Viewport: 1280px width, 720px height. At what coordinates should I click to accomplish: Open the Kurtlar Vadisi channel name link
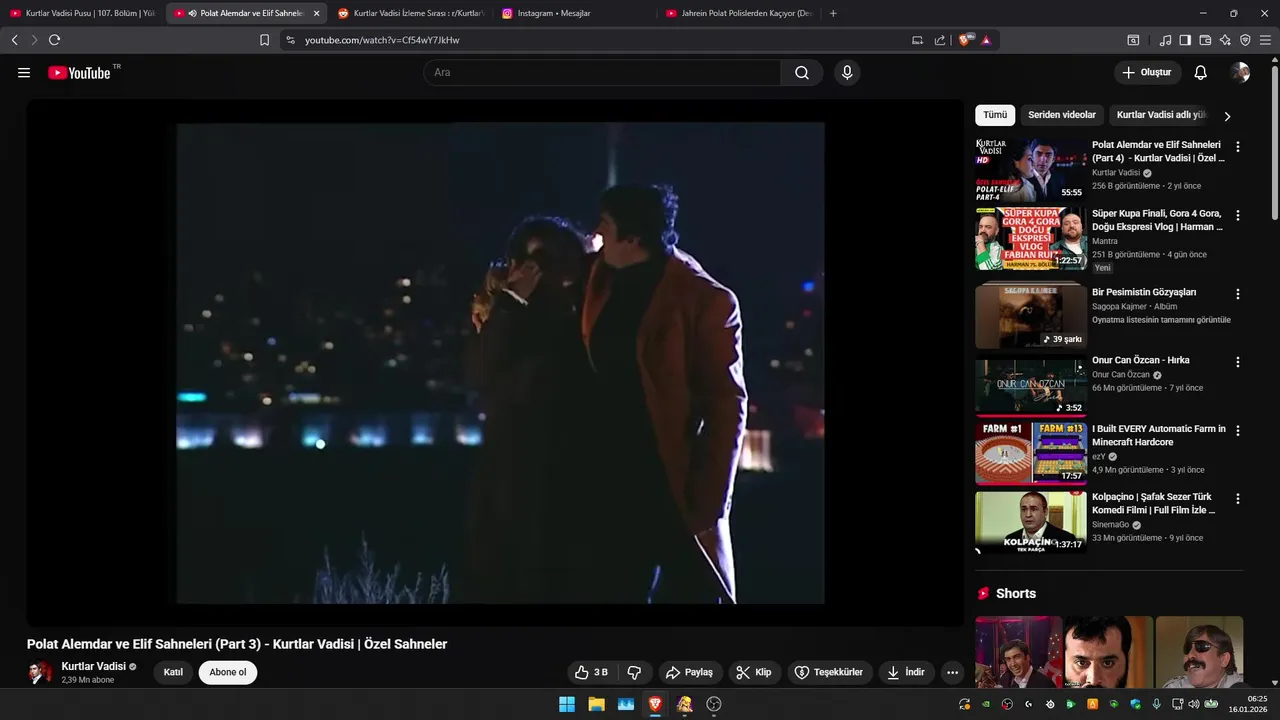click(x=93, y=666)
